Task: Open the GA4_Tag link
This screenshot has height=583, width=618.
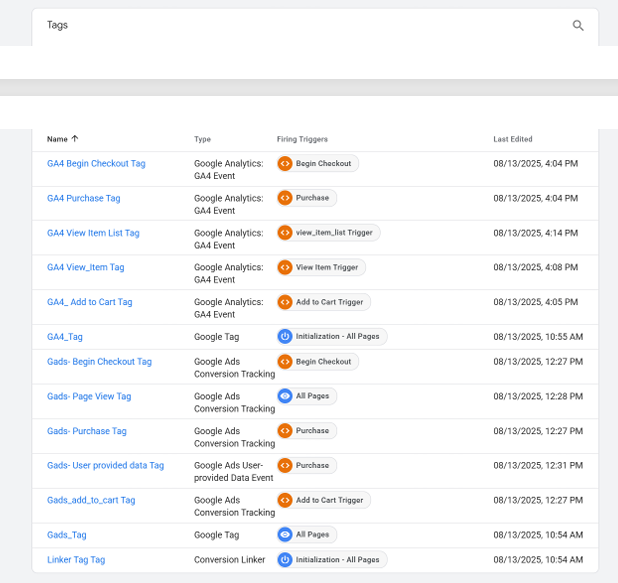Action: click(x=65, y=337)
